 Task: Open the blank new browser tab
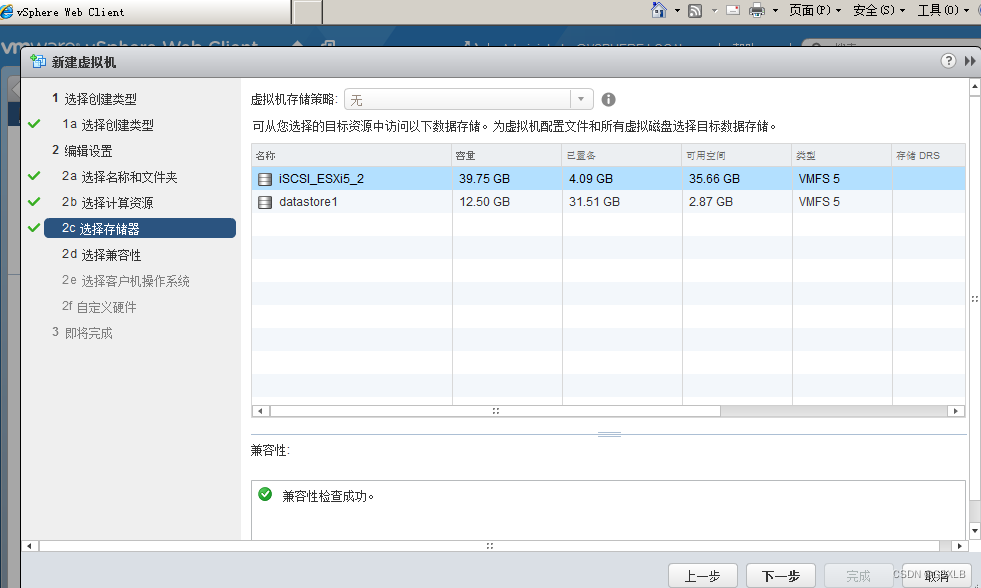[307, 12]
